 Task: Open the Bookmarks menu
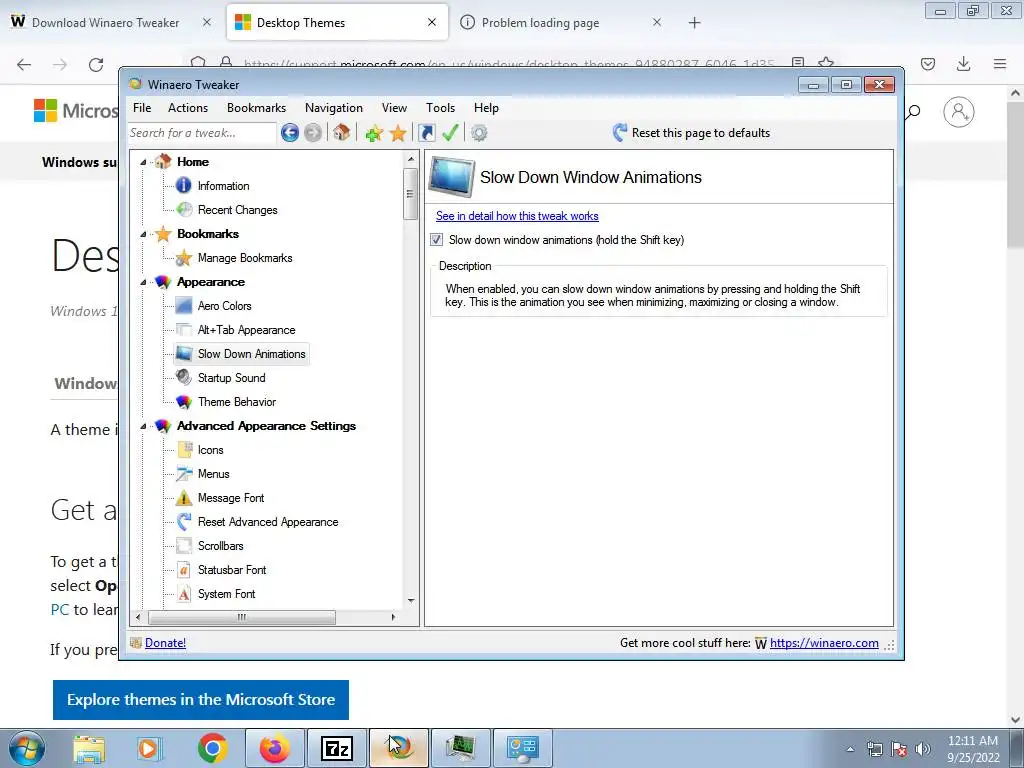256,108
